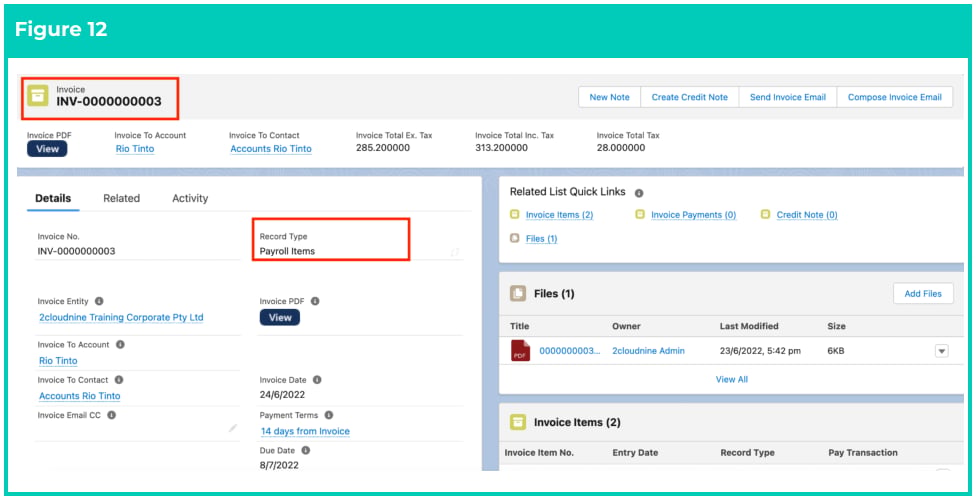Click info icon next to Invoice To Account
Screen dimensions: 976x500
pos(120,344)
